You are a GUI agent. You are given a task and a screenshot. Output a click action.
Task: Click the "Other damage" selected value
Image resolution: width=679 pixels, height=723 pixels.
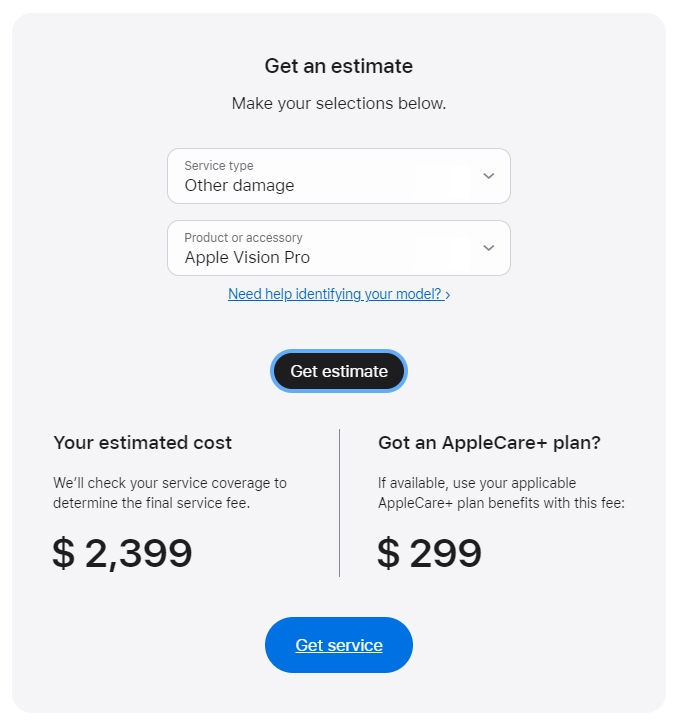239,185
